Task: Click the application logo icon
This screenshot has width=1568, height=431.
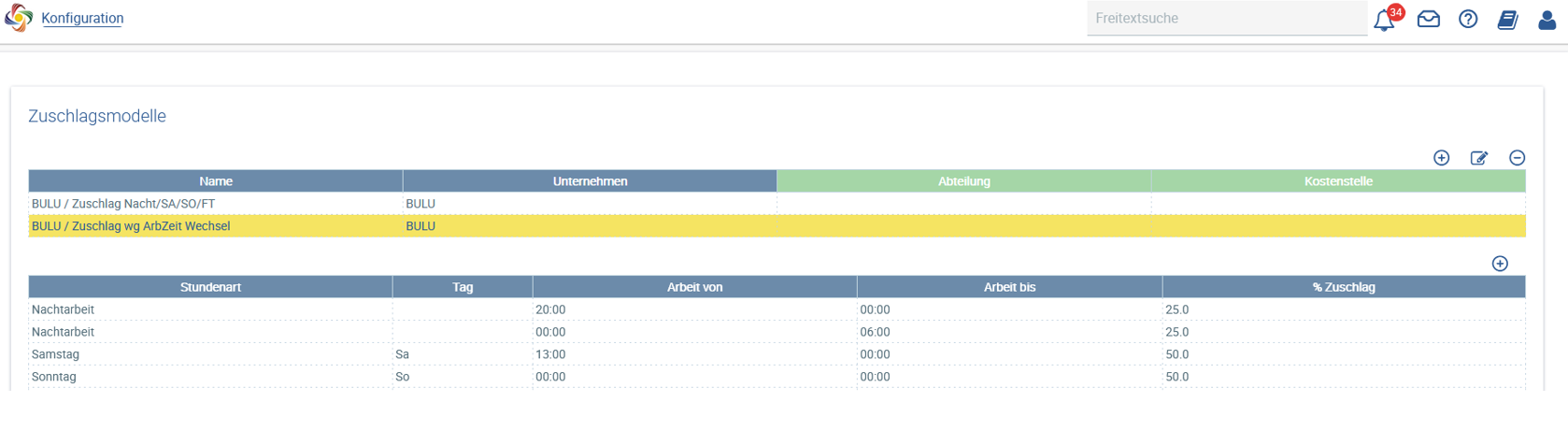Action: point(19,18)
